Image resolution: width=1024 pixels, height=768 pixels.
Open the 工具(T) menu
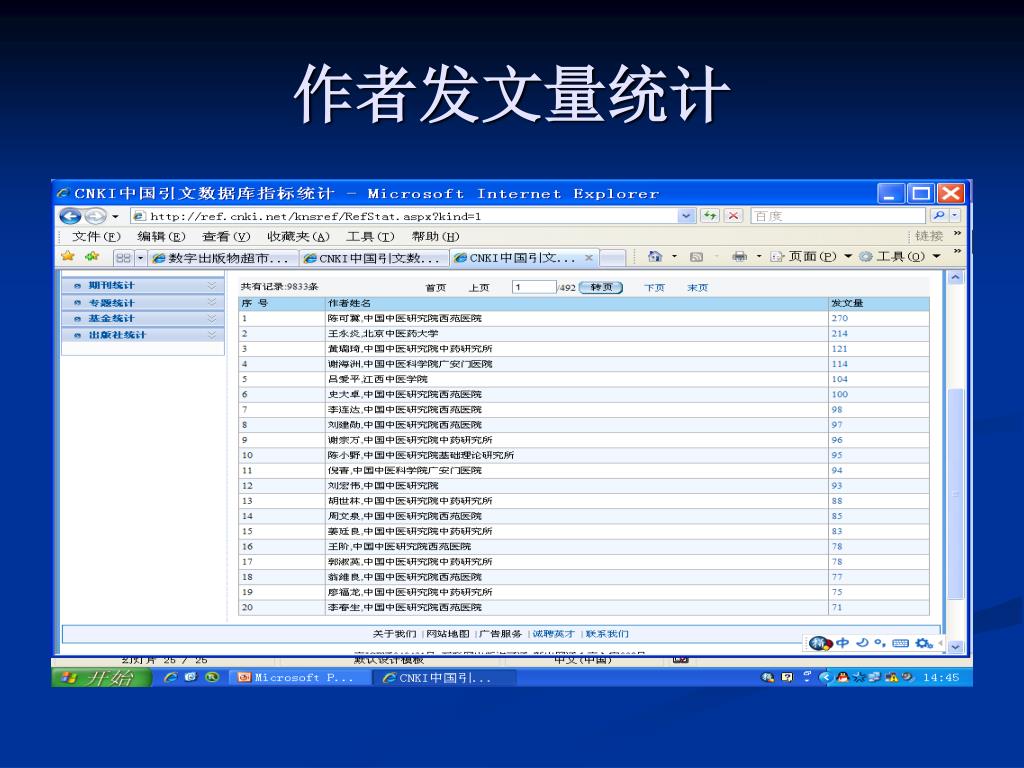coord(370,236)
